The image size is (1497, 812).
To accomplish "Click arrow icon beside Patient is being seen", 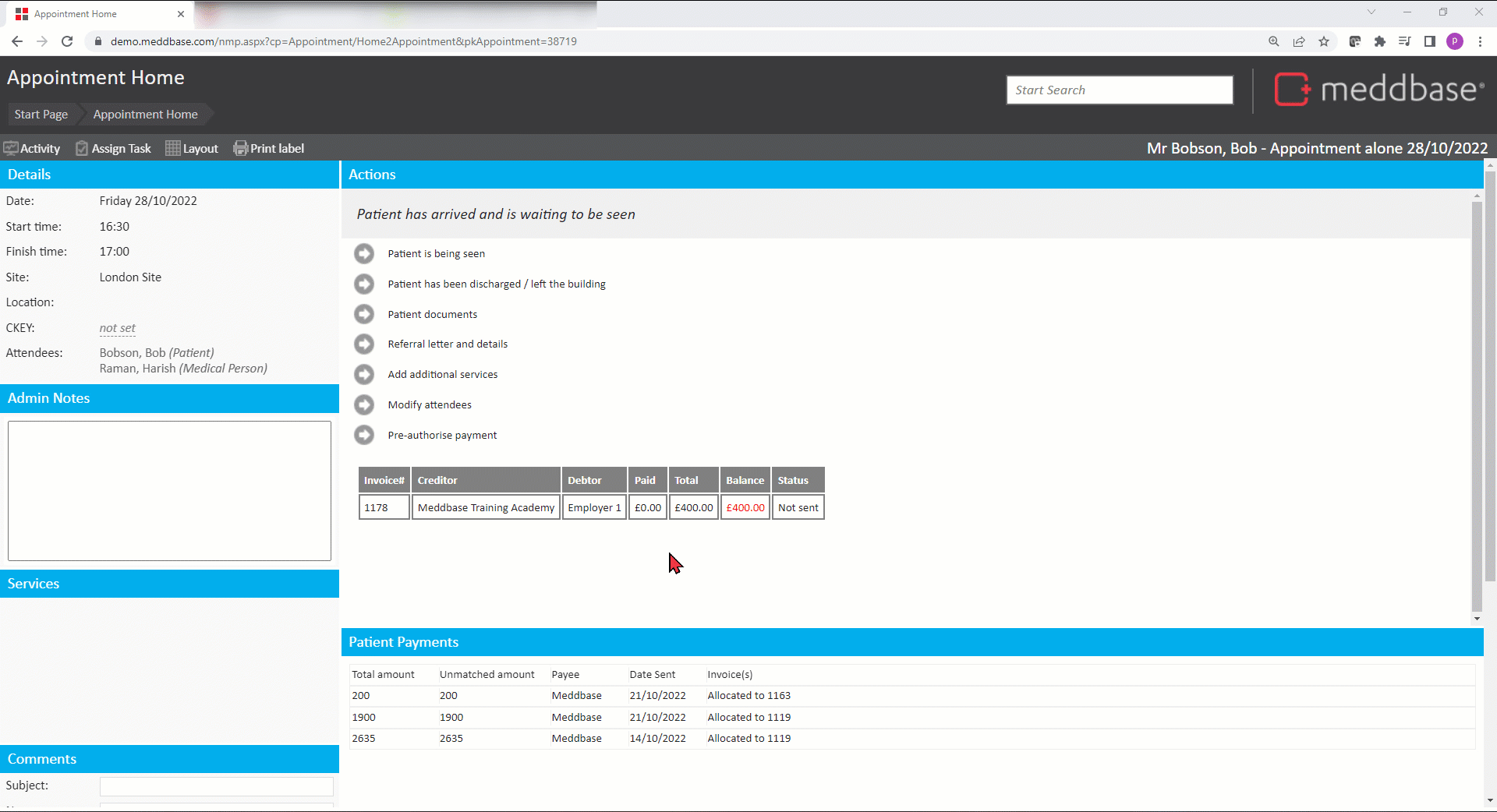I will pyautogui.click(x=364, y=253).
